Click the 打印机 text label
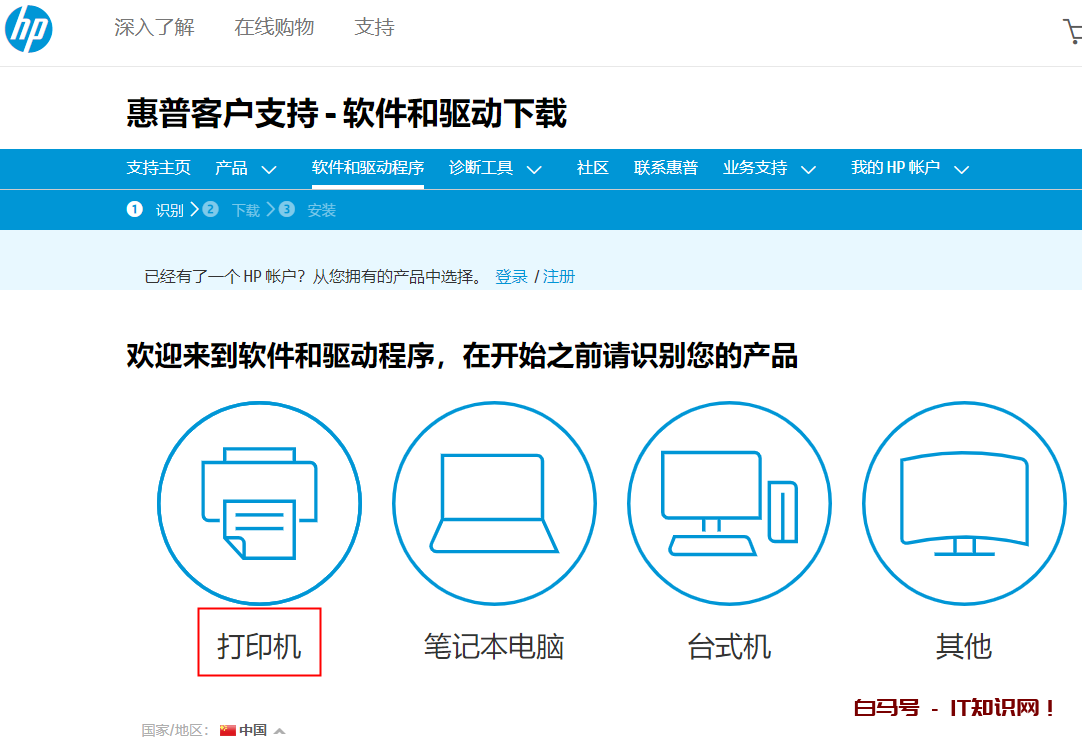Screen dimensions: 1082x746 click(259, 646)
